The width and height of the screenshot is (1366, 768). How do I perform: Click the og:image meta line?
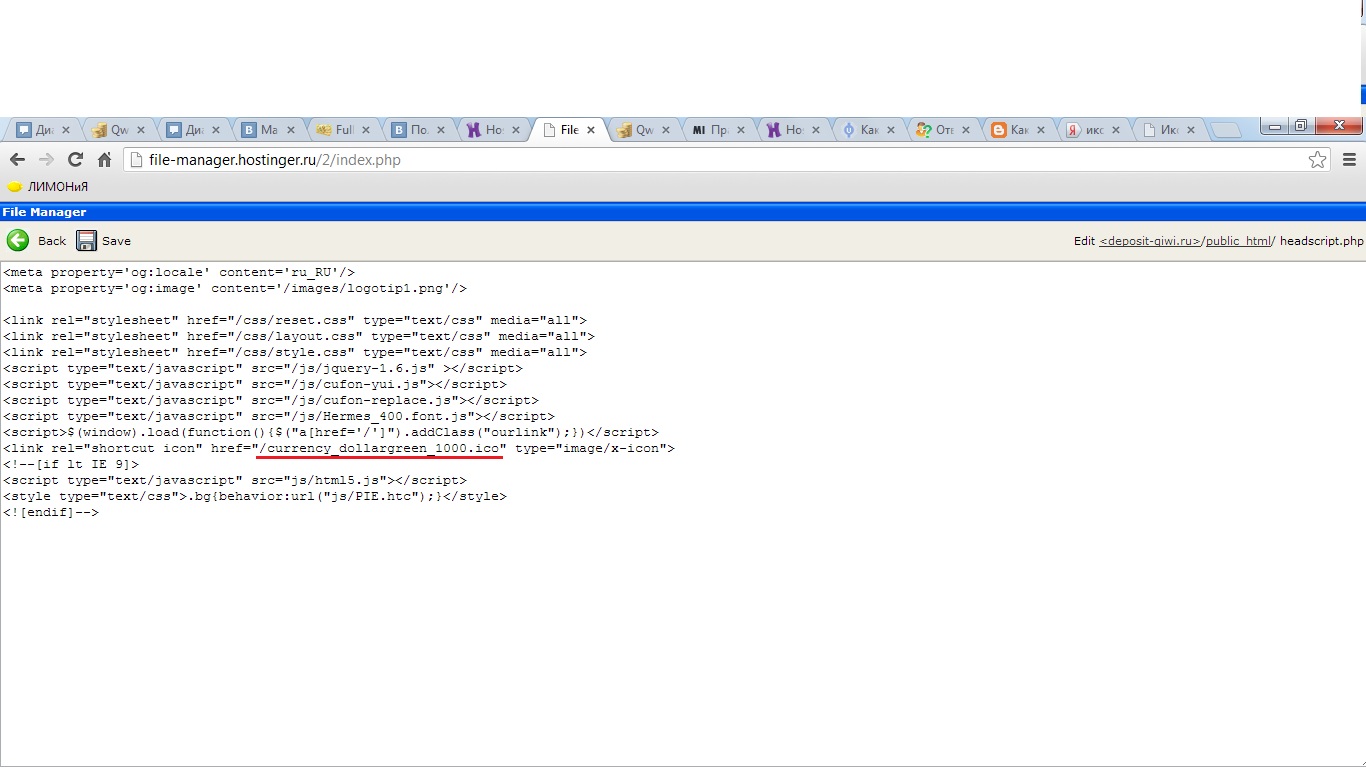pos(235,288)
